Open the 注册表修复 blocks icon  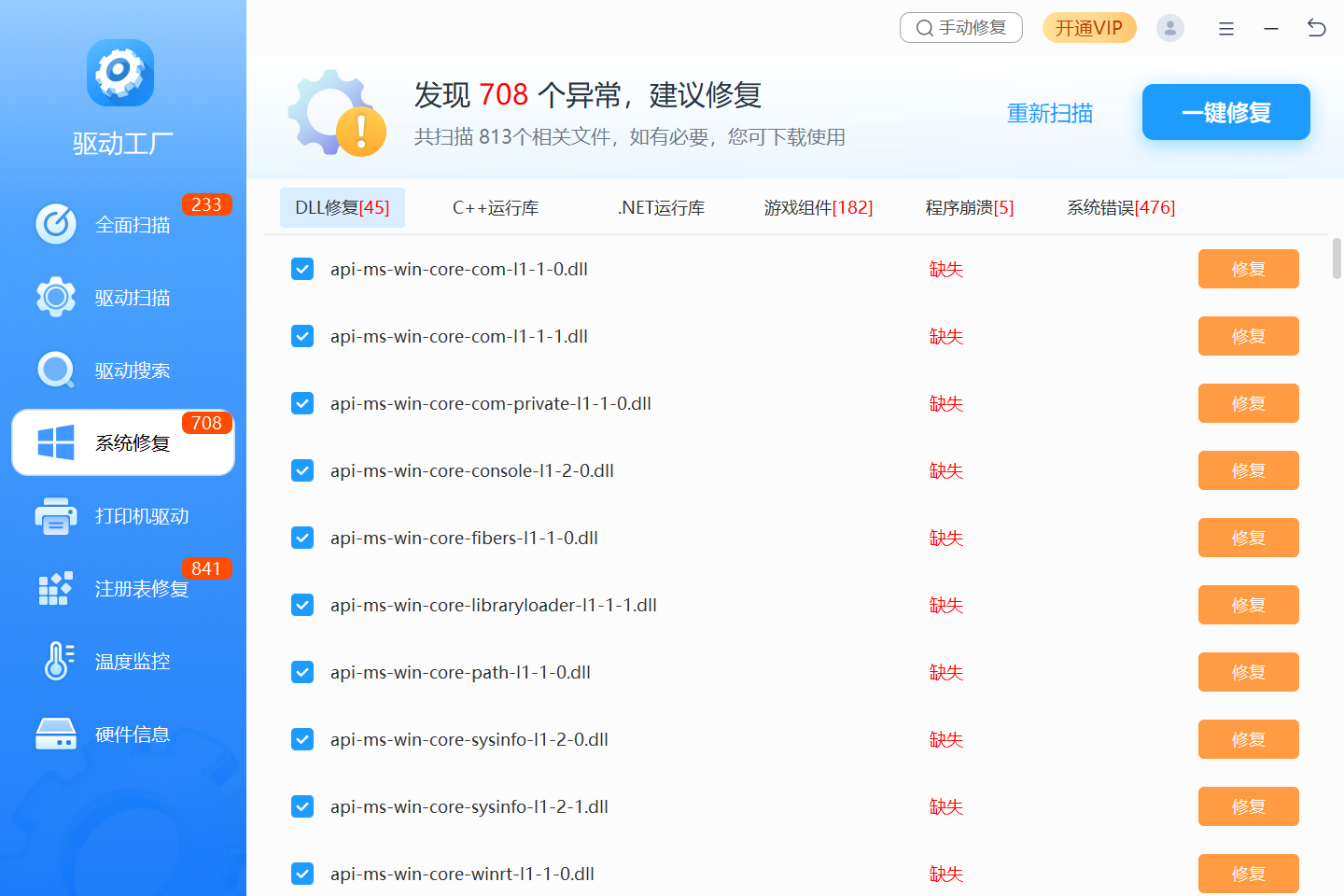(x=56, y=588)
